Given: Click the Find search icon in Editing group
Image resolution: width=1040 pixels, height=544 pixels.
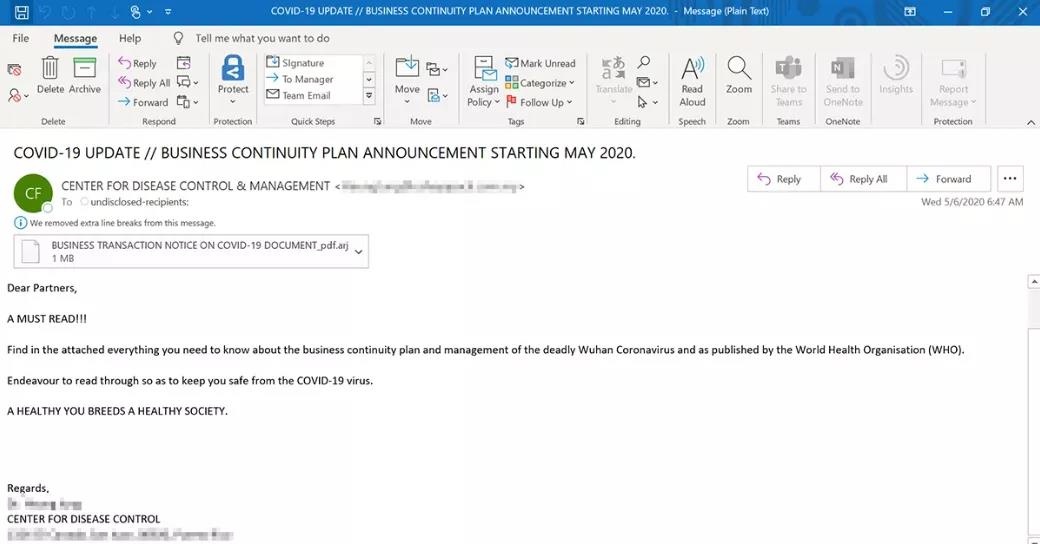Looking at the screenshot, I should (x=644, y=63).
